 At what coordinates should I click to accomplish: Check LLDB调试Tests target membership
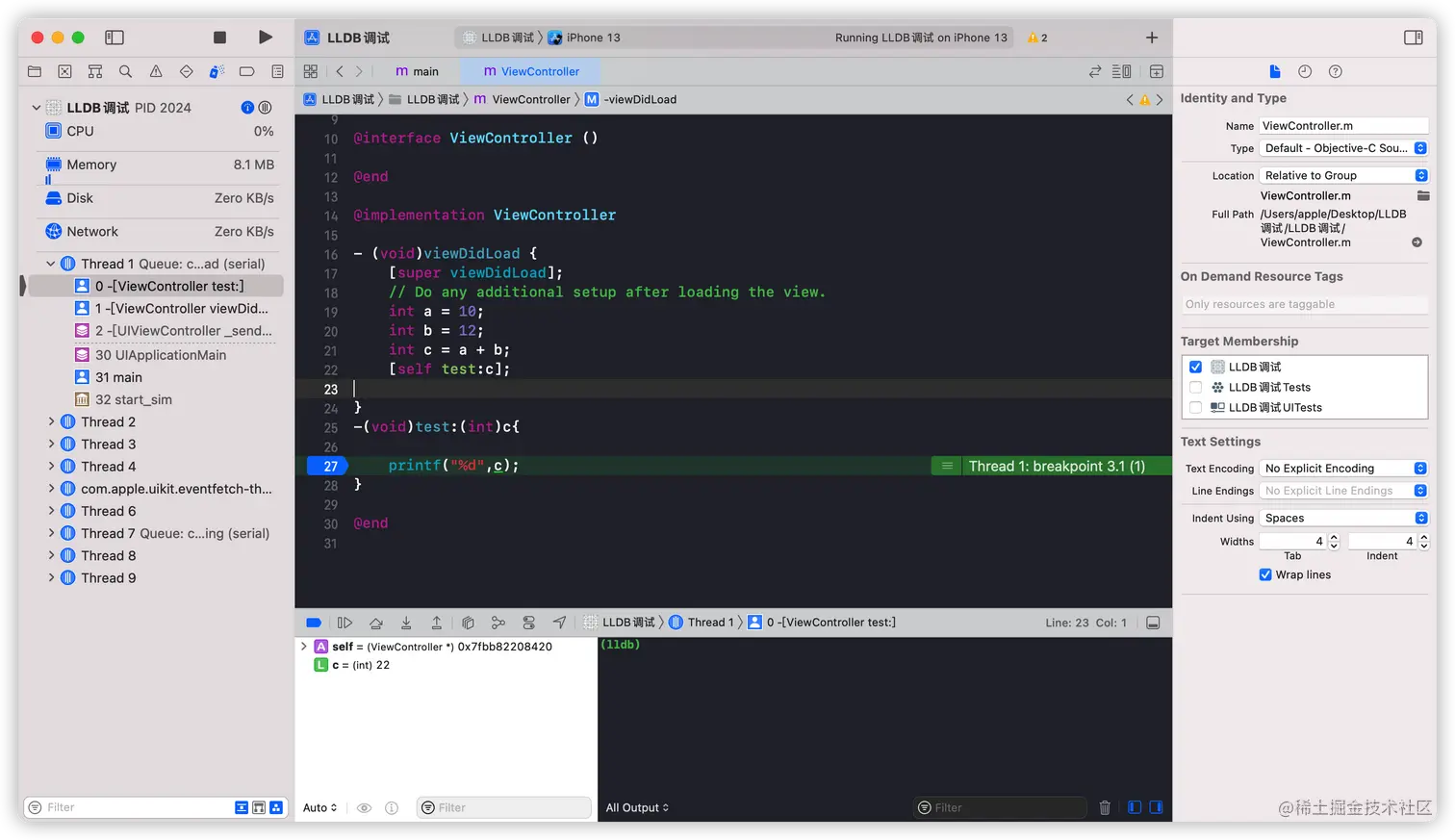pyautogui.click(x=1195, y=387)
